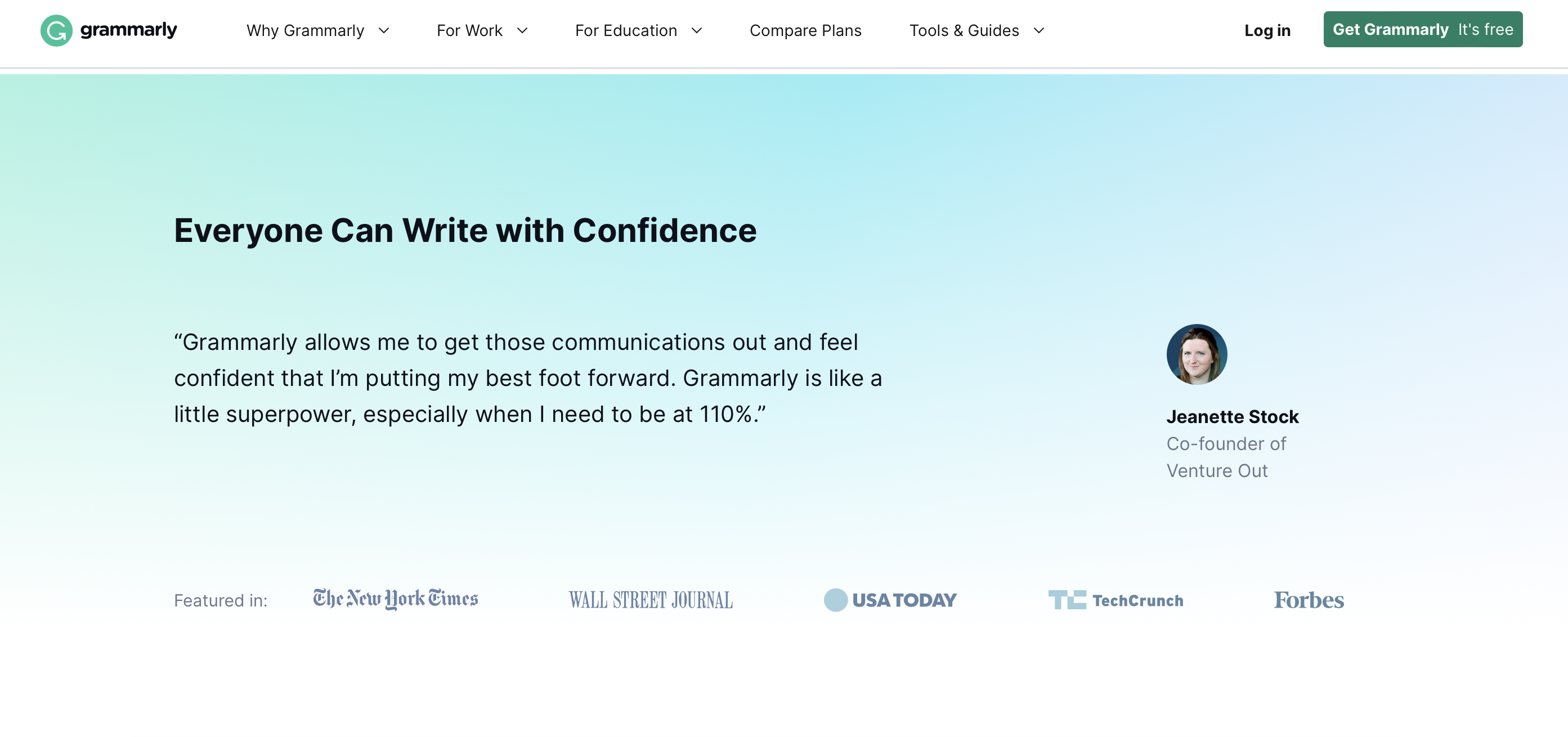Expand the chevron next to For Work
The height and width of the screenshot is (737, 1568).
click(x=522, y=30)
